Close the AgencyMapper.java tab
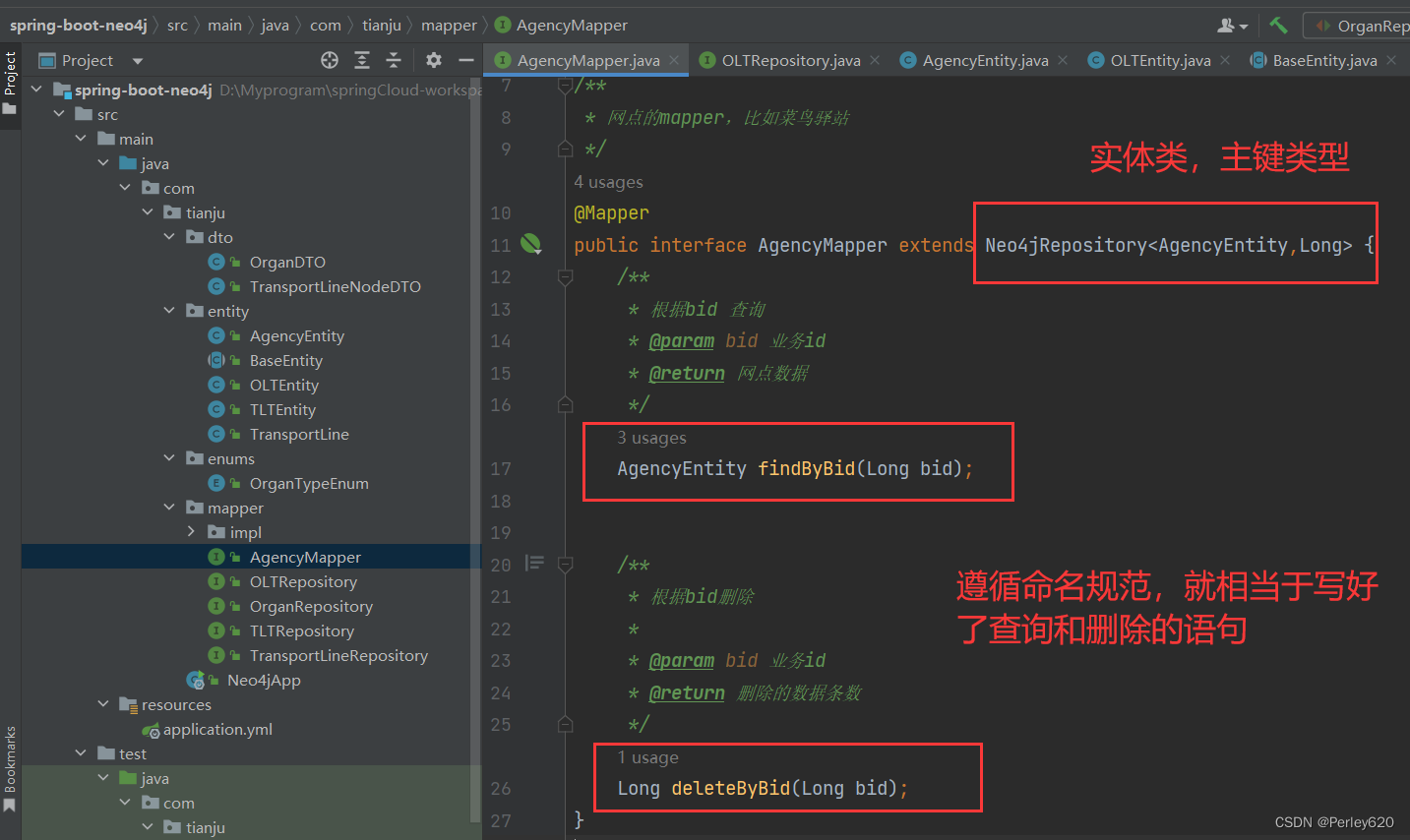This screenshot has height=840, width=1410. (674, 60)
